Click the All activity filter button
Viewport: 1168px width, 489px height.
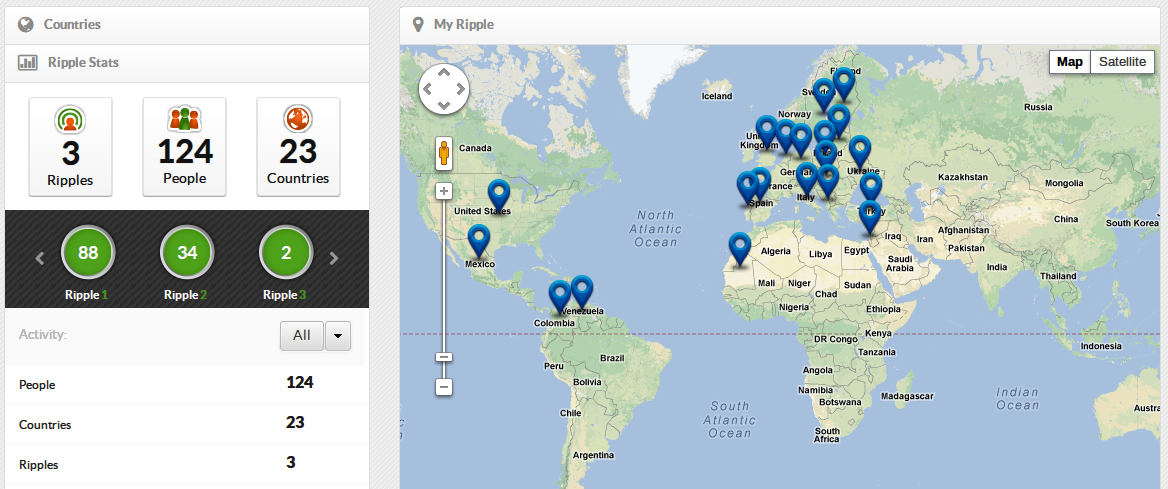coord(302,335)
